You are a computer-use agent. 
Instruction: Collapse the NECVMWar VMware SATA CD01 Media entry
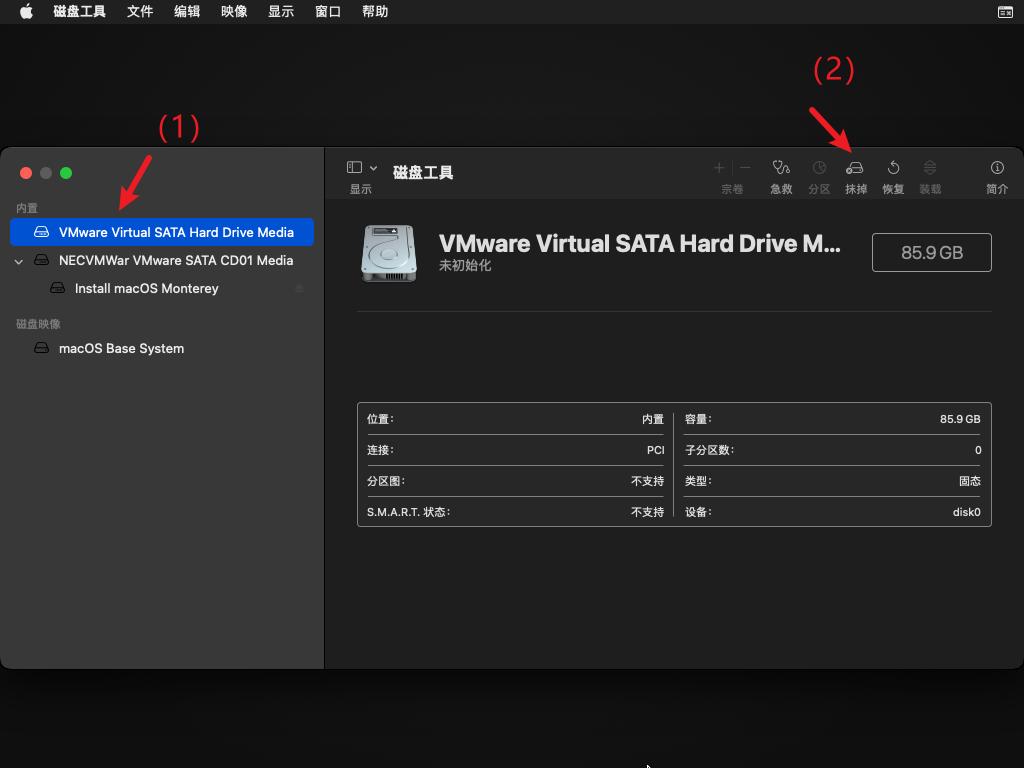18,260
